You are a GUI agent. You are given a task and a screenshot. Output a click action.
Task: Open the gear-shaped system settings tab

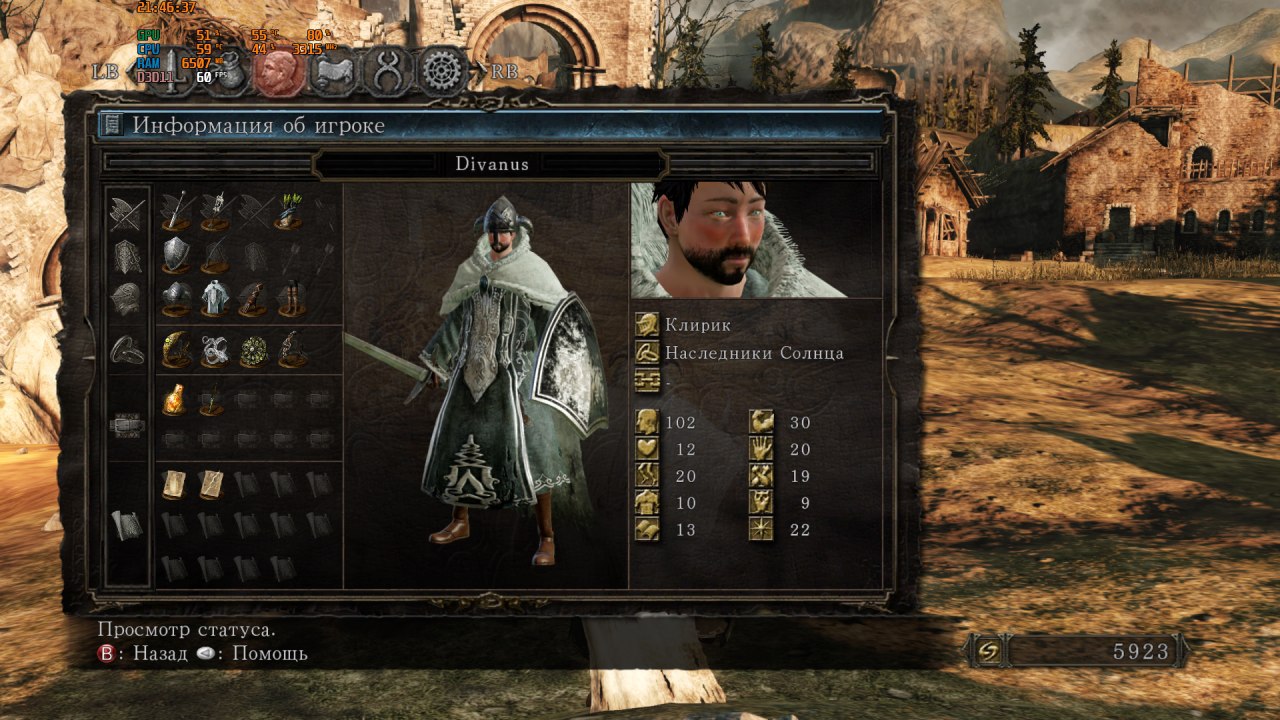point(443,71)
